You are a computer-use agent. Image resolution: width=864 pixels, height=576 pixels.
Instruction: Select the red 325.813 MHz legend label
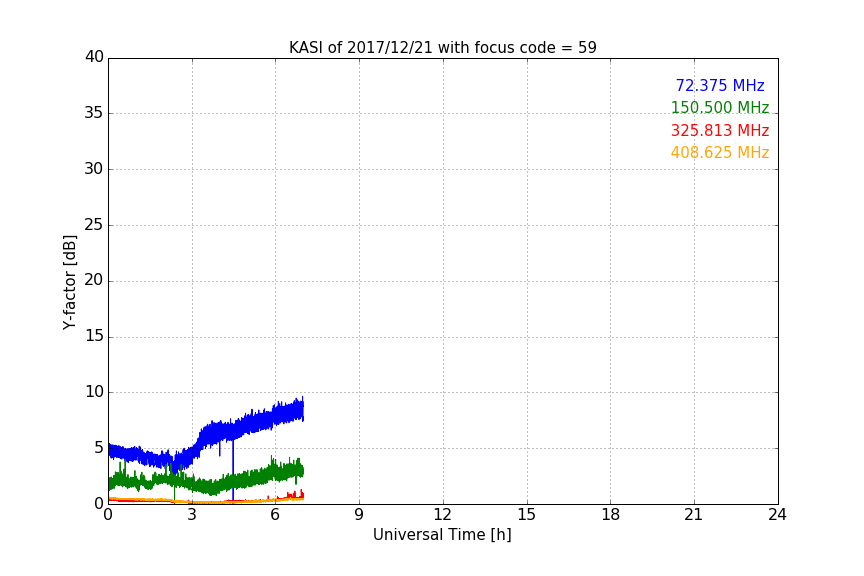(720, 131)
